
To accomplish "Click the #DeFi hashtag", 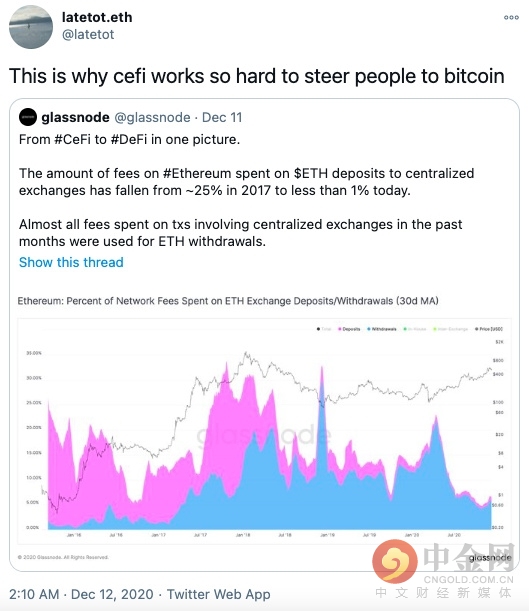I will (129, 139).
